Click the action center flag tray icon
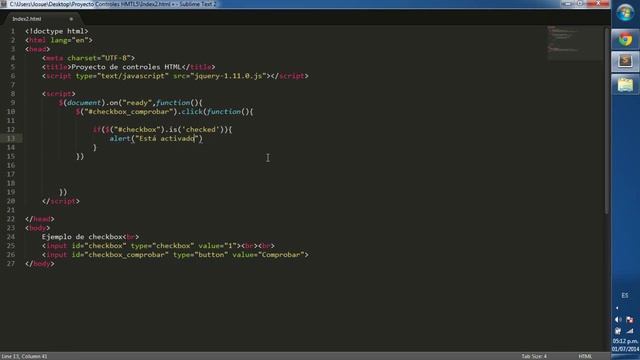 click(x=630, y=320)
